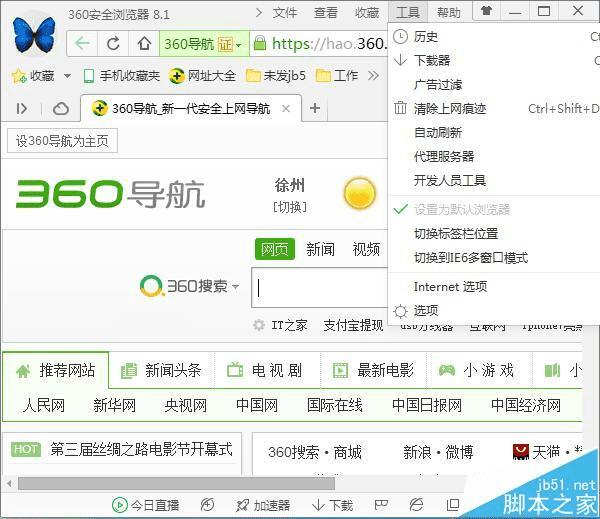This screenshot has width=600, height=519.
Task: Click the flag icon in status bar
Action: tap(381, 505)
